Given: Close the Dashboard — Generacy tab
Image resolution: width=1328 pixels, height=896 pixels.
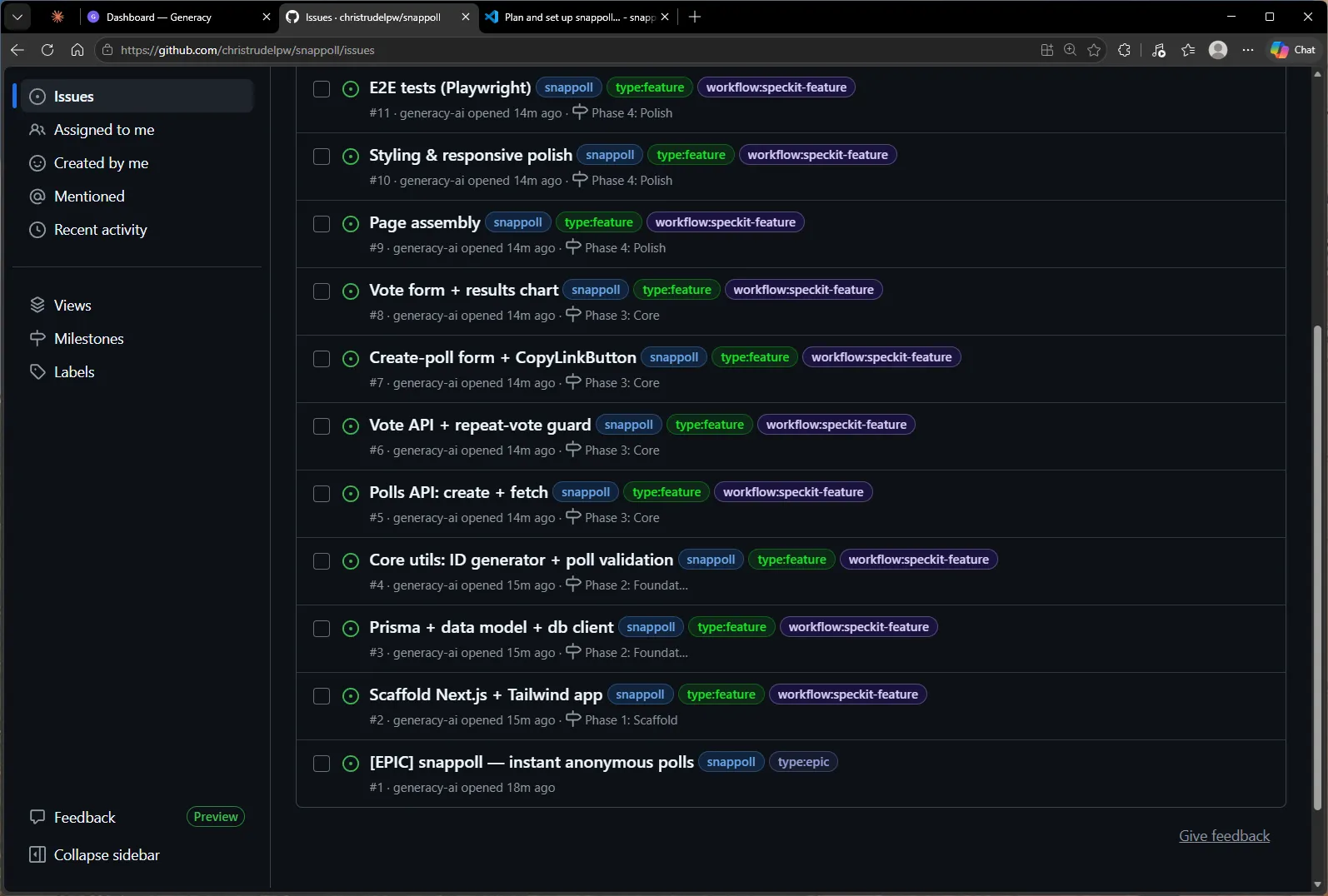Looking at the screenshot, I should 267,17.
